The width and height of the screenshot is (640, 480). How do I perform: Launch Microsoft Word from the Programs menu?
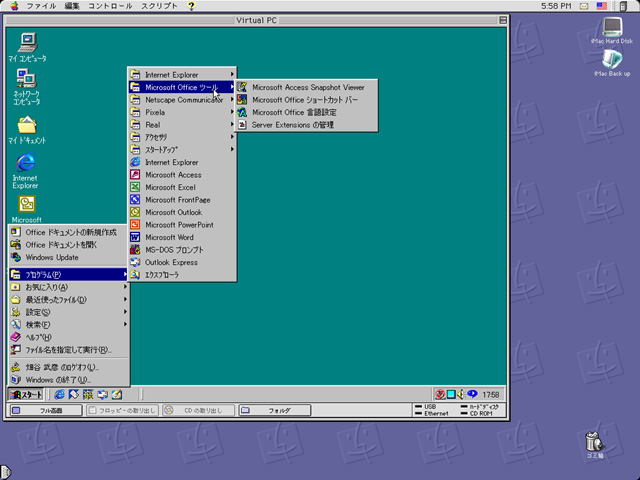pos(182,237)
